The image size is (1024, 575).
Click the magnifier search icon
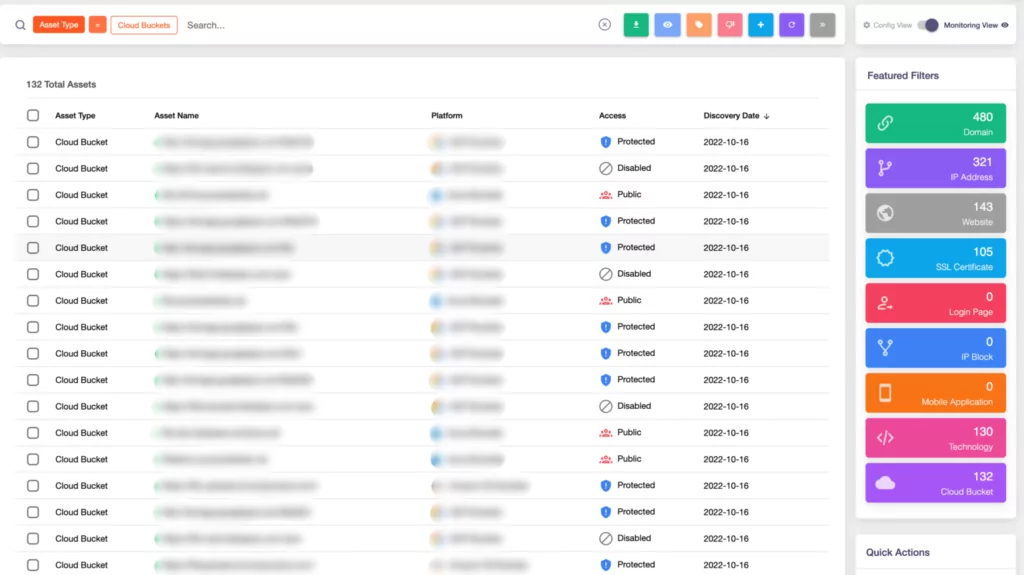tap(20, 25)
